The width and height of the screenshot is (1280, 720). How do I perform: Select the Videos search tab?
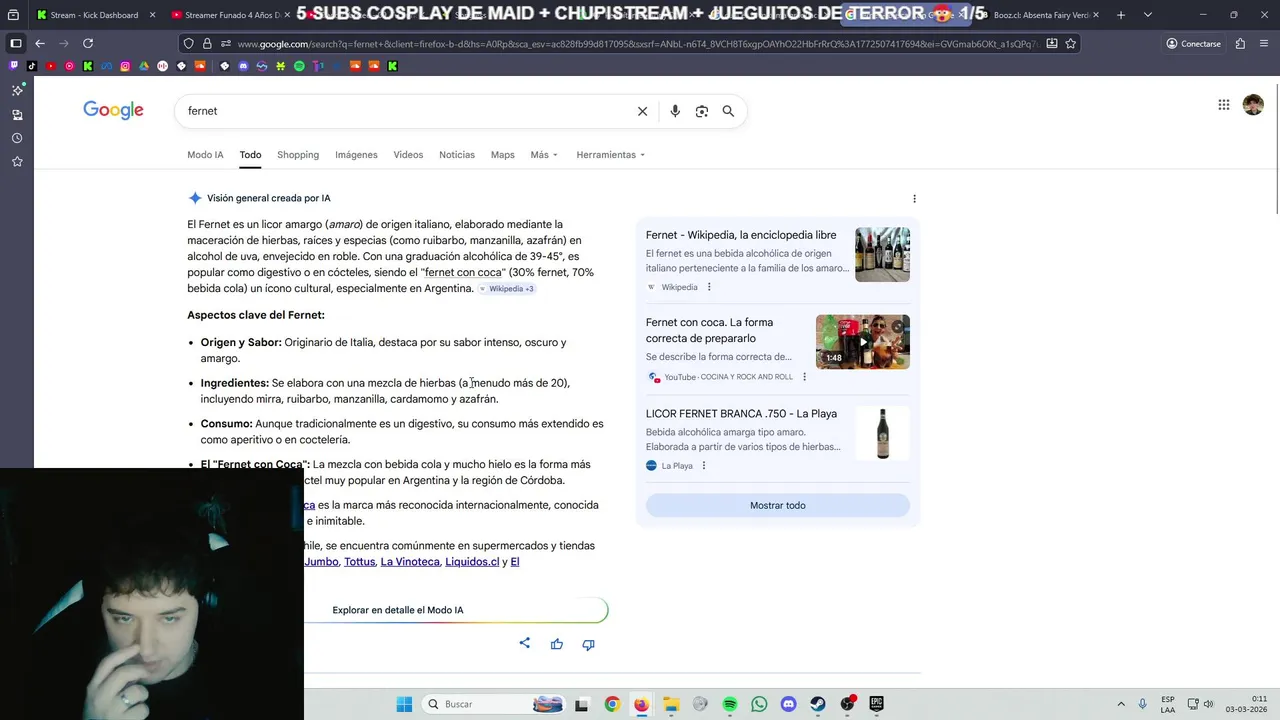[408, 155]
